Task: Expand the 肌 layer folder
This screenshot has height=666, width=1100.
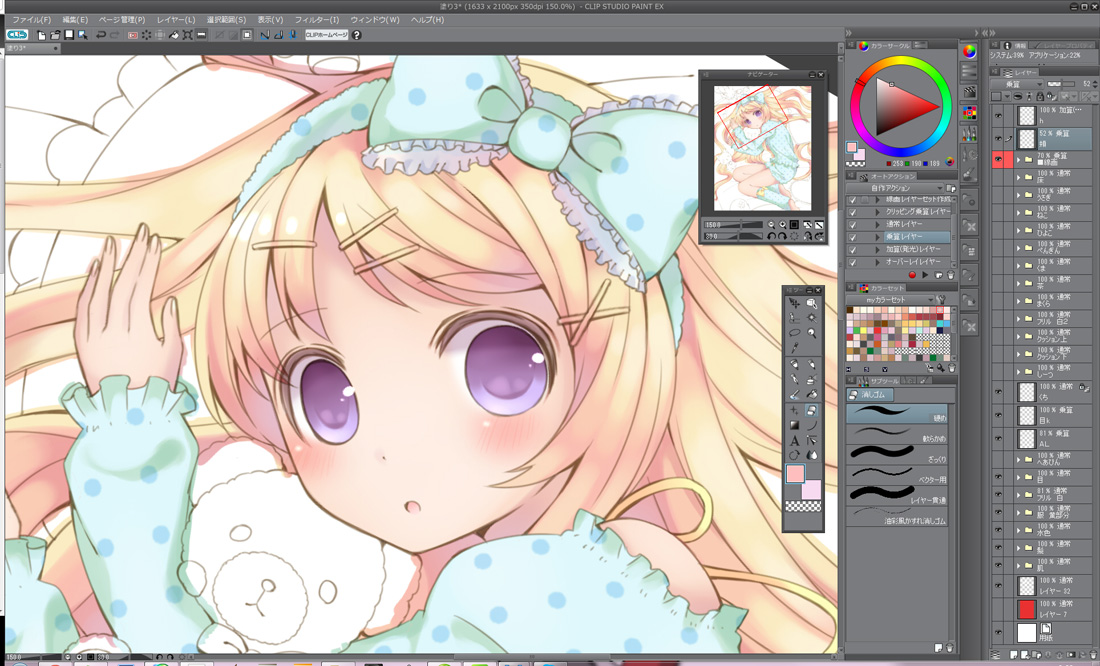Action: click(1018, 565)
